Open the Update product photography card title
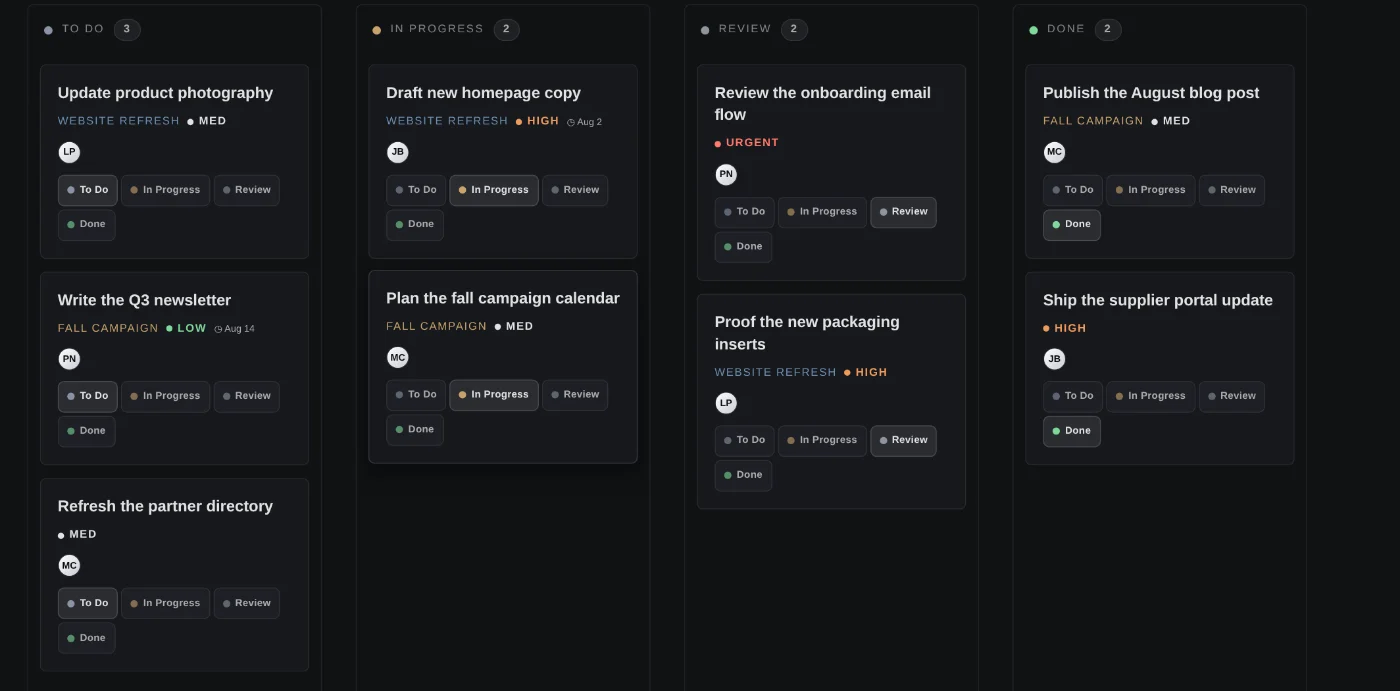1400x691 pixels. tap(165, 93)
